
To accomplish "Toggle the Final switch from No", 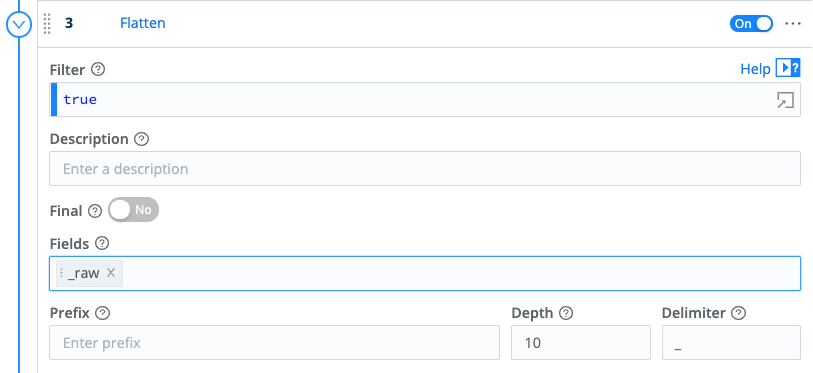I will point(133,210).
